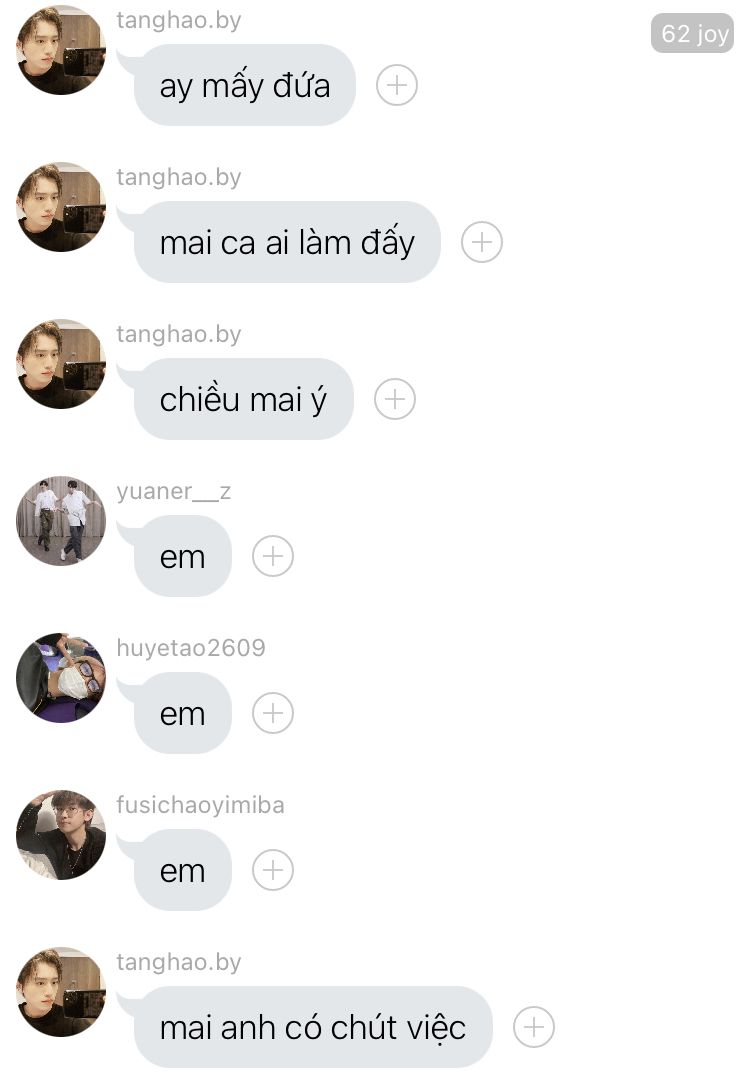Select the "mai anh có chút việc" bubble
Viewport: 750px width, 1082px height.
pos(313,1027)
